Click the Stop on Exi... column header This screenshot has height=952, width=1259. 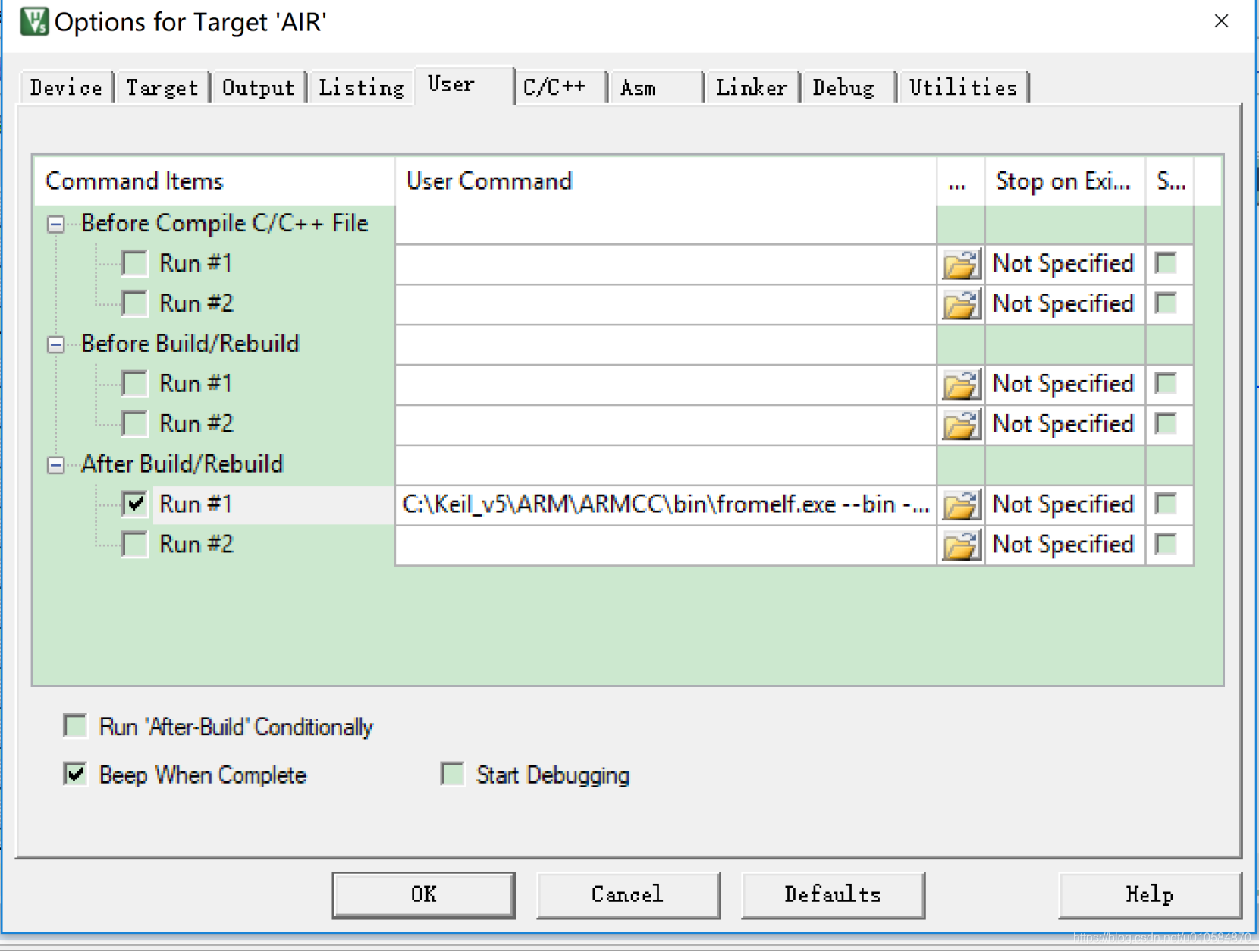coord(1065,181)
